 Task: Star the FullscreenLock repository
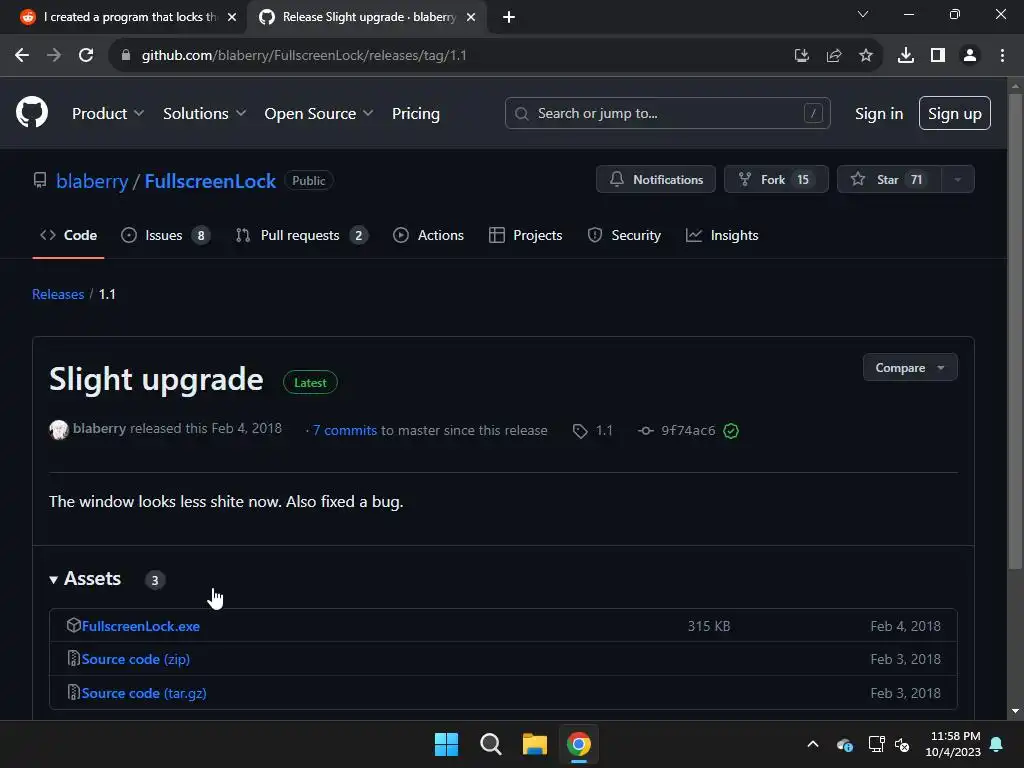889,180
